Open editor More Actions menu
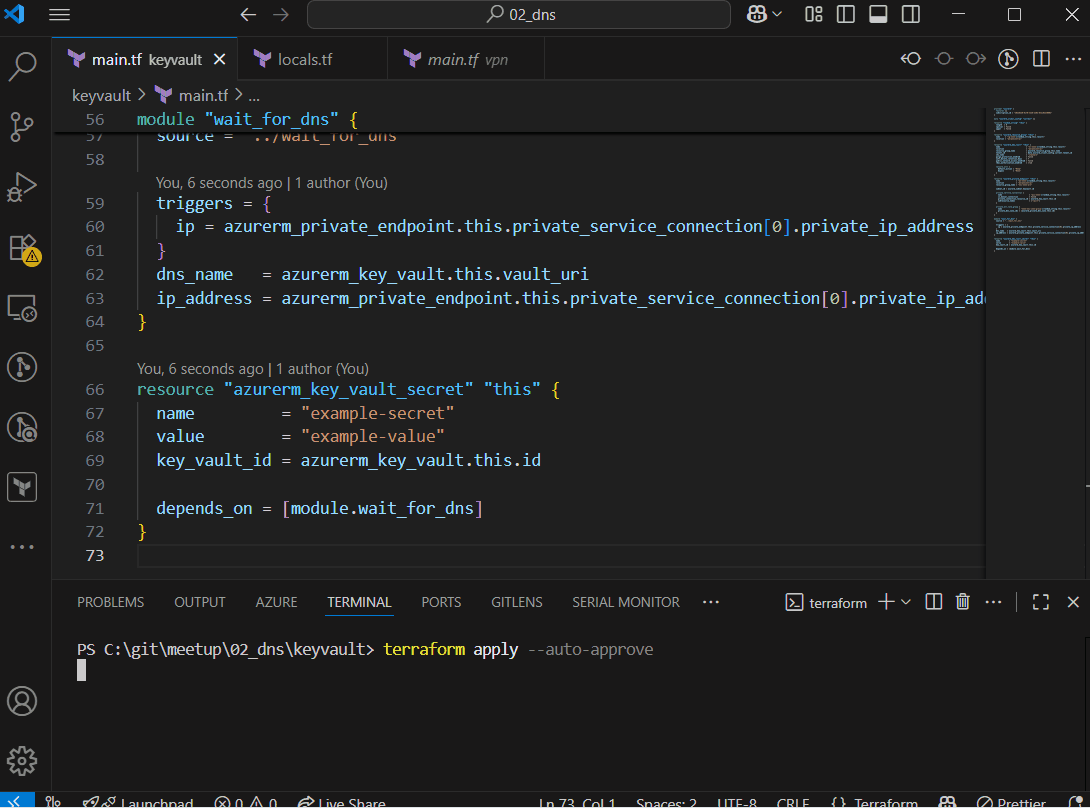 (x=1073, y=59)
